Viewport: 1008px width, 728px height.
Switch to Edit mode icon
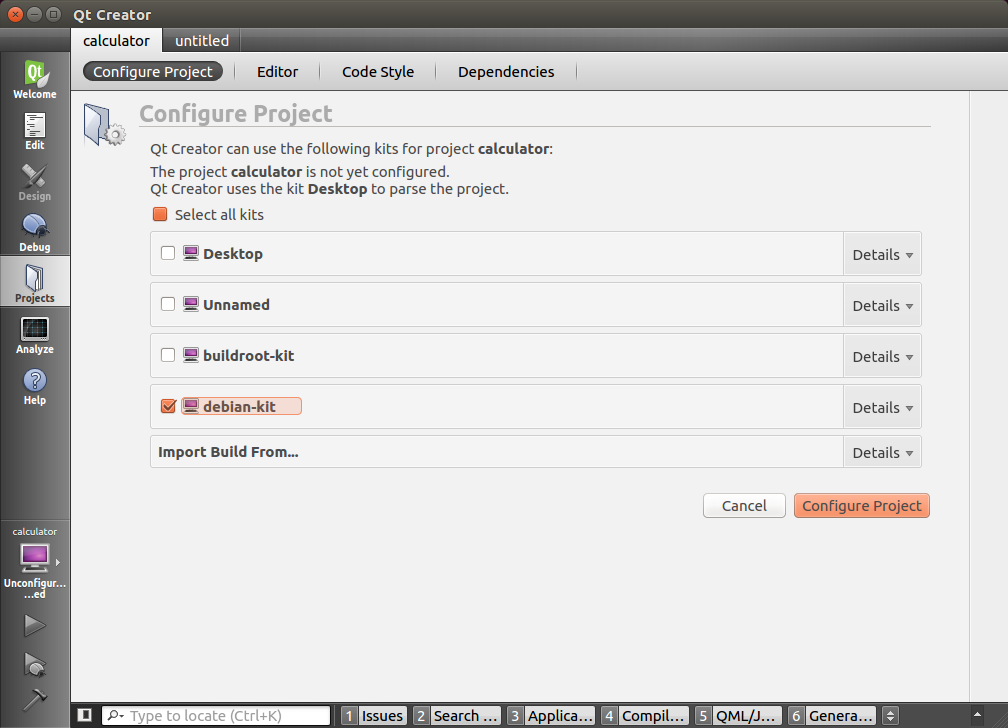tap(35, 130)
